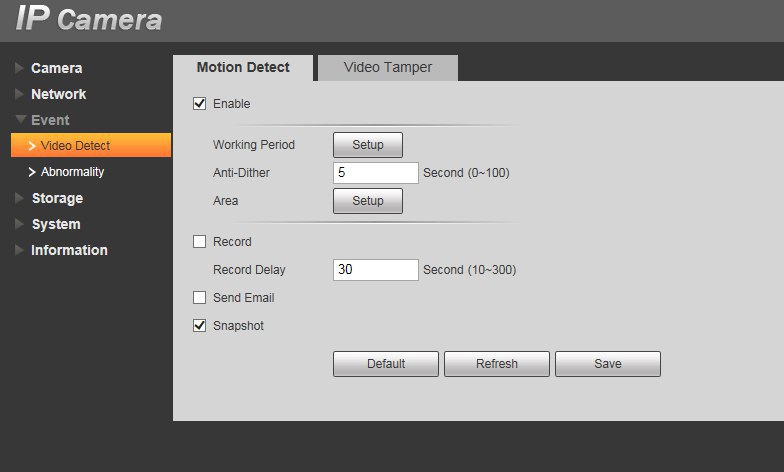Open the System section
784x472 pixels.
pos(56,224)
